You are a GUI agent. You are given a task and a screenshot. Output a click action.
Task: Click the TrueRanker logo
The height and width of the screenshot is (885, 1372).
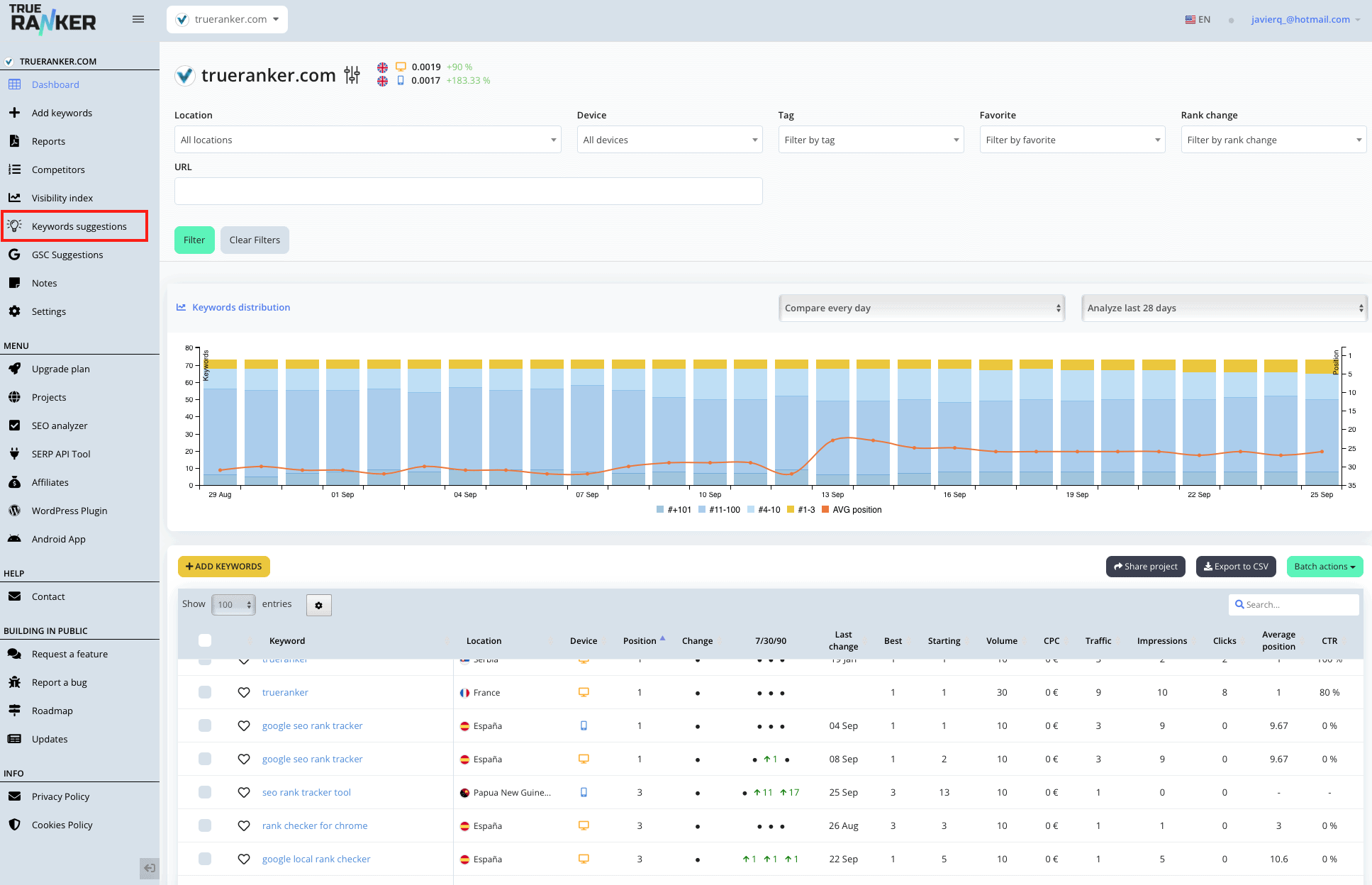point(53,19)
